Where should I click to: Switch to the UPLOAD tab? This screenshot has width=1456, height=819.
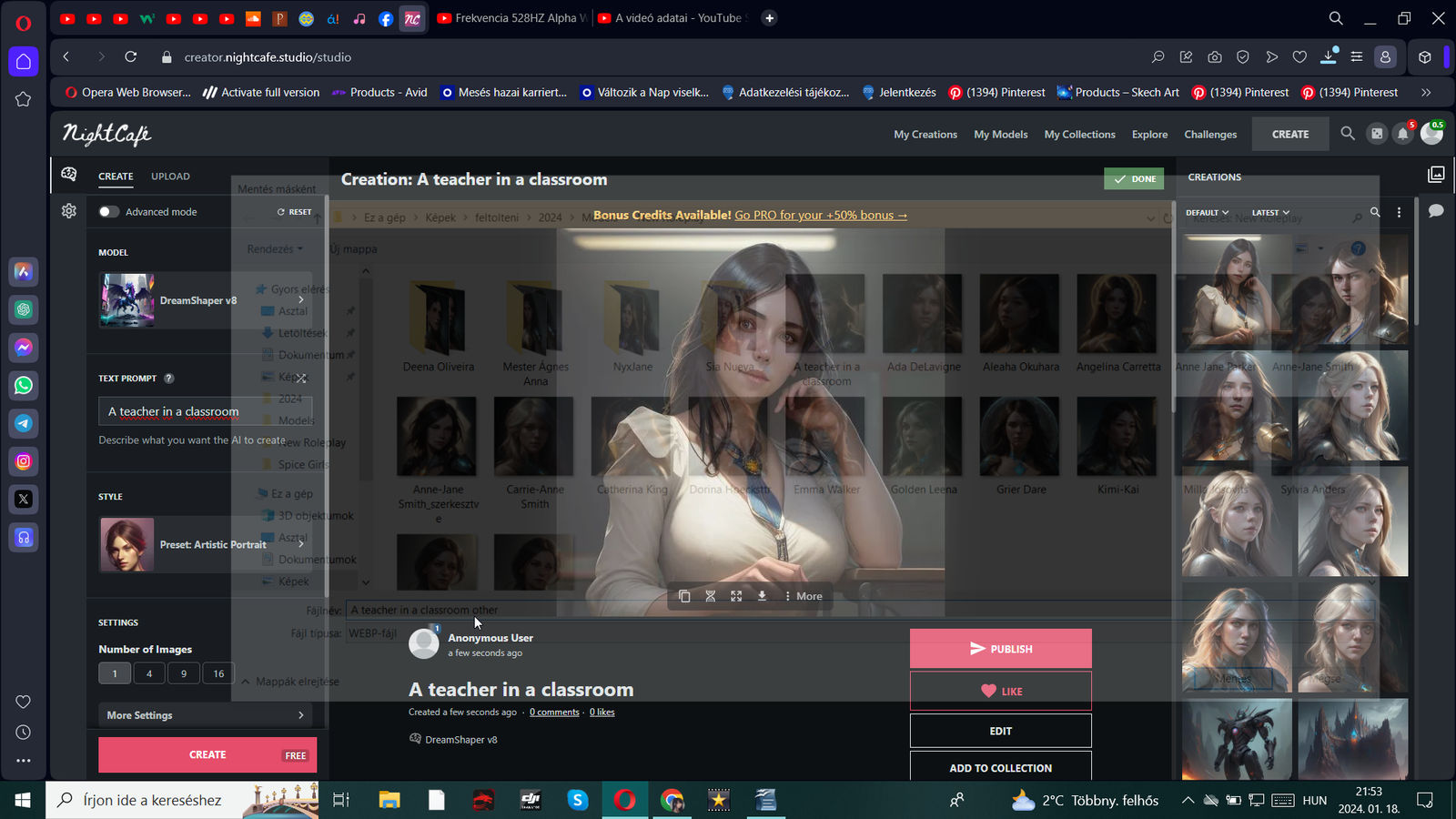click(x=170, y=177)
